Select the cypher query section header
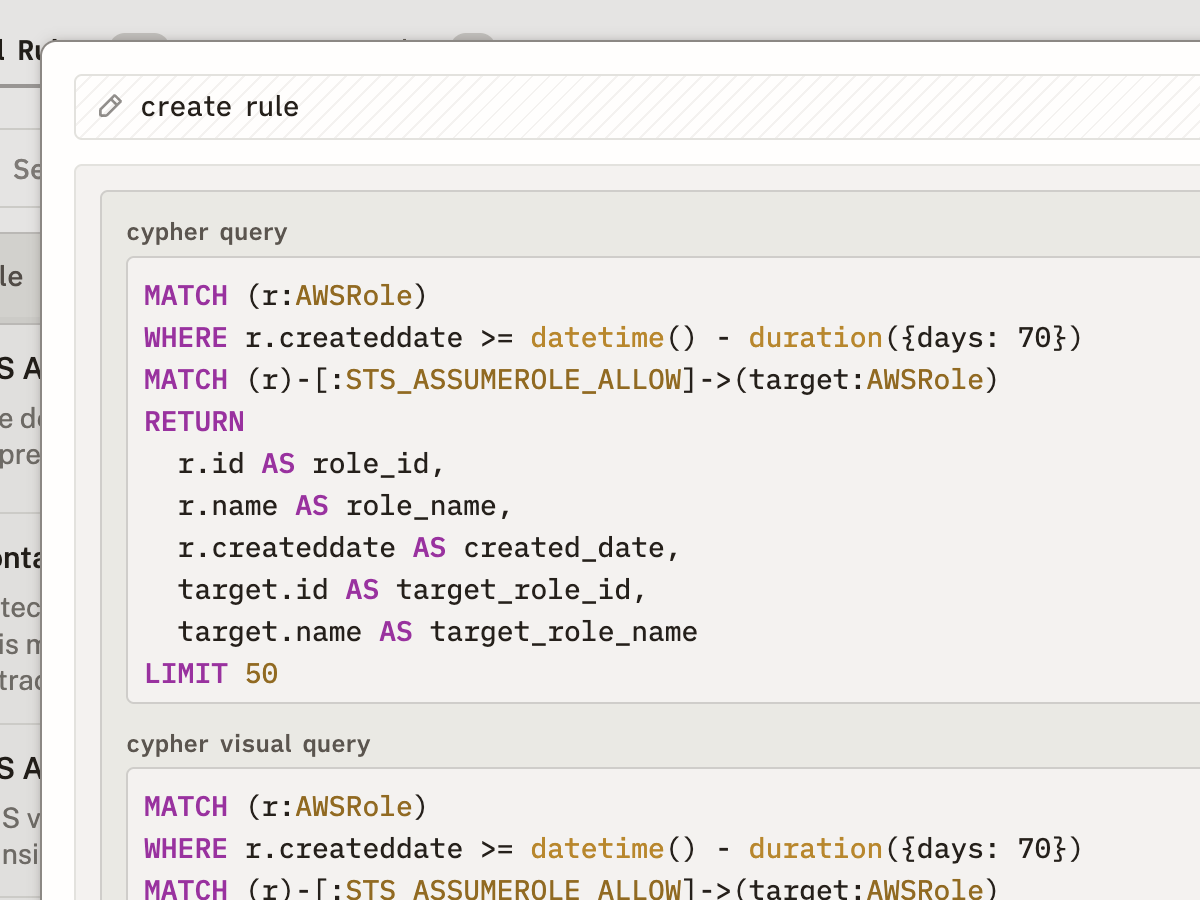The height and width of the screenshot is (900, 1200). pos(206,232)
